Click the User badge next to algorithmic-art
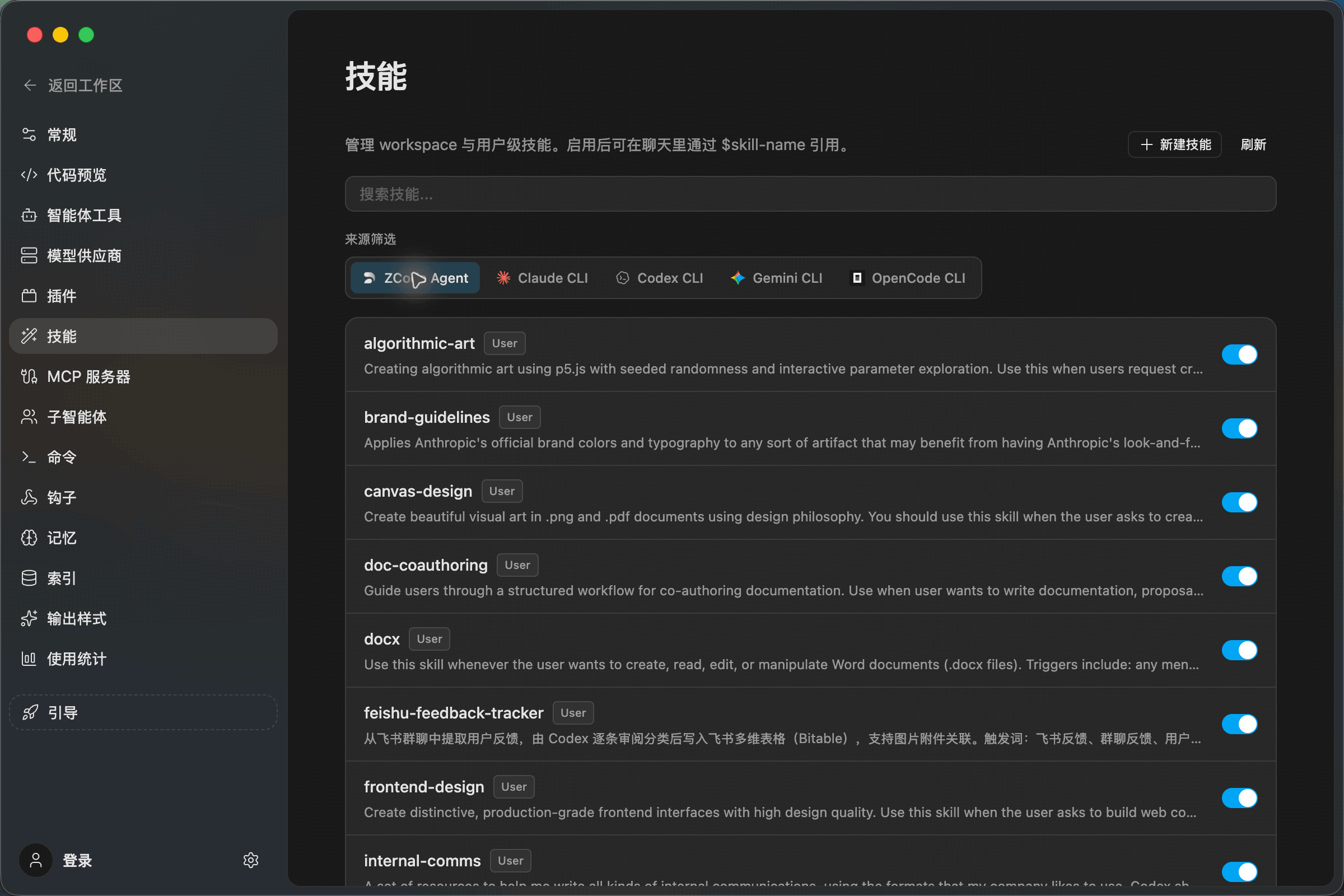This screenshot has width=1344, height=896. point(505,343)
